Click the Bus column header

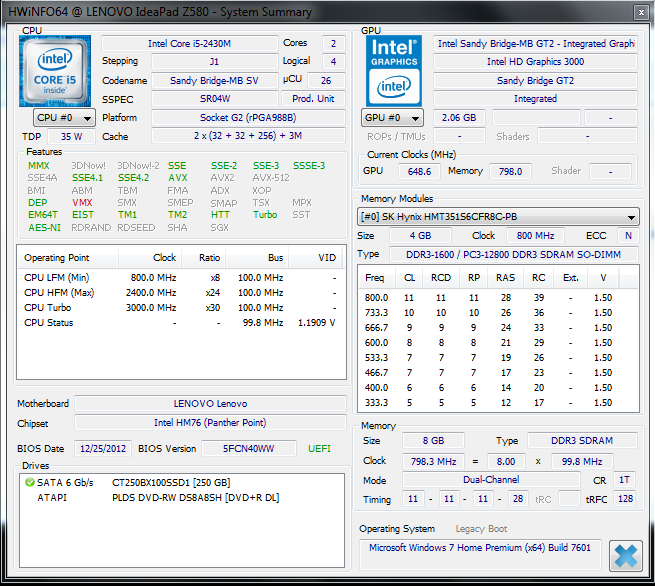(257, 258)
